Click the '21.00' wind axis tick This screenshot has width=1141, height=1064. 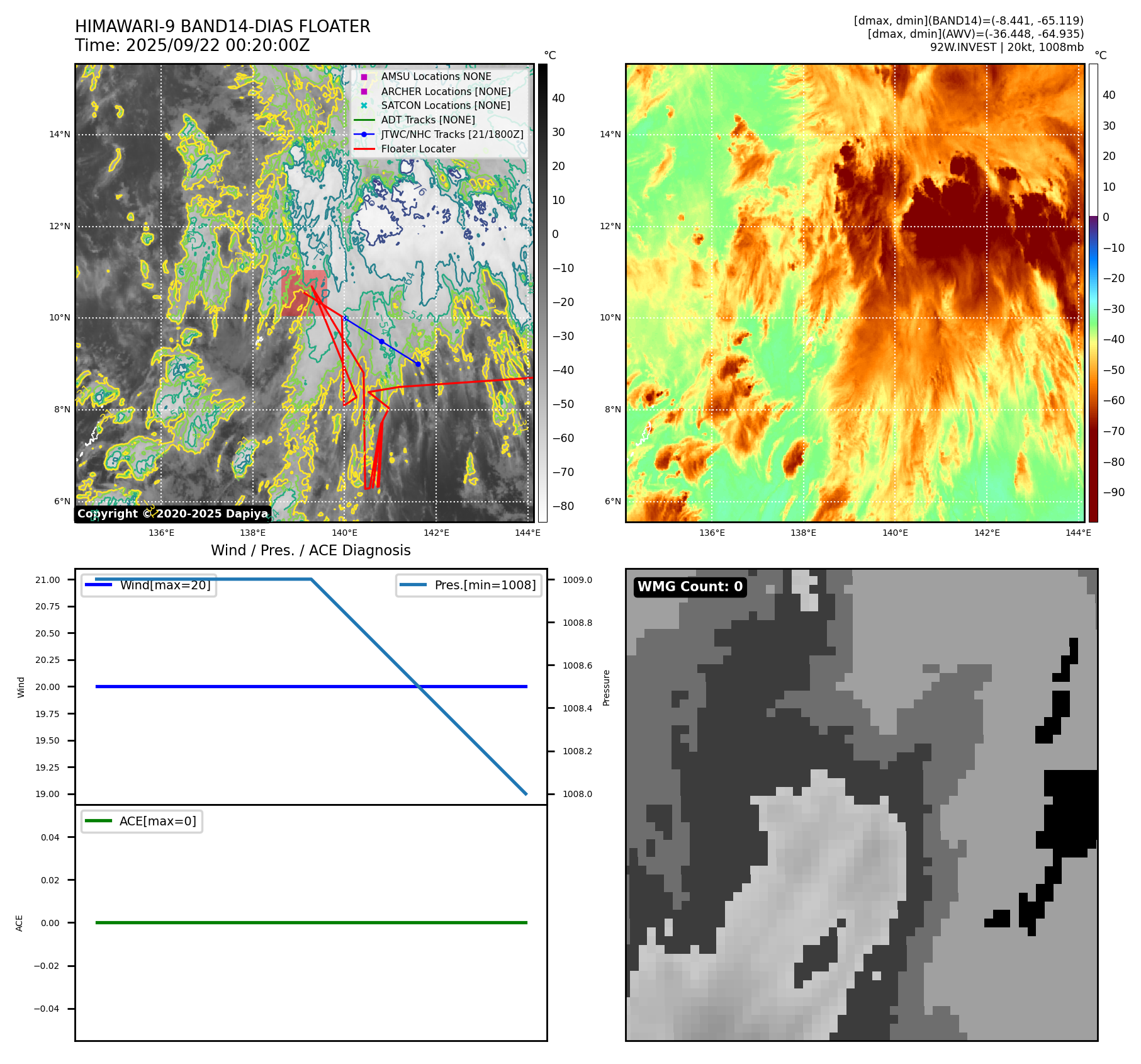pyautogui.click(x=48, y=580)
